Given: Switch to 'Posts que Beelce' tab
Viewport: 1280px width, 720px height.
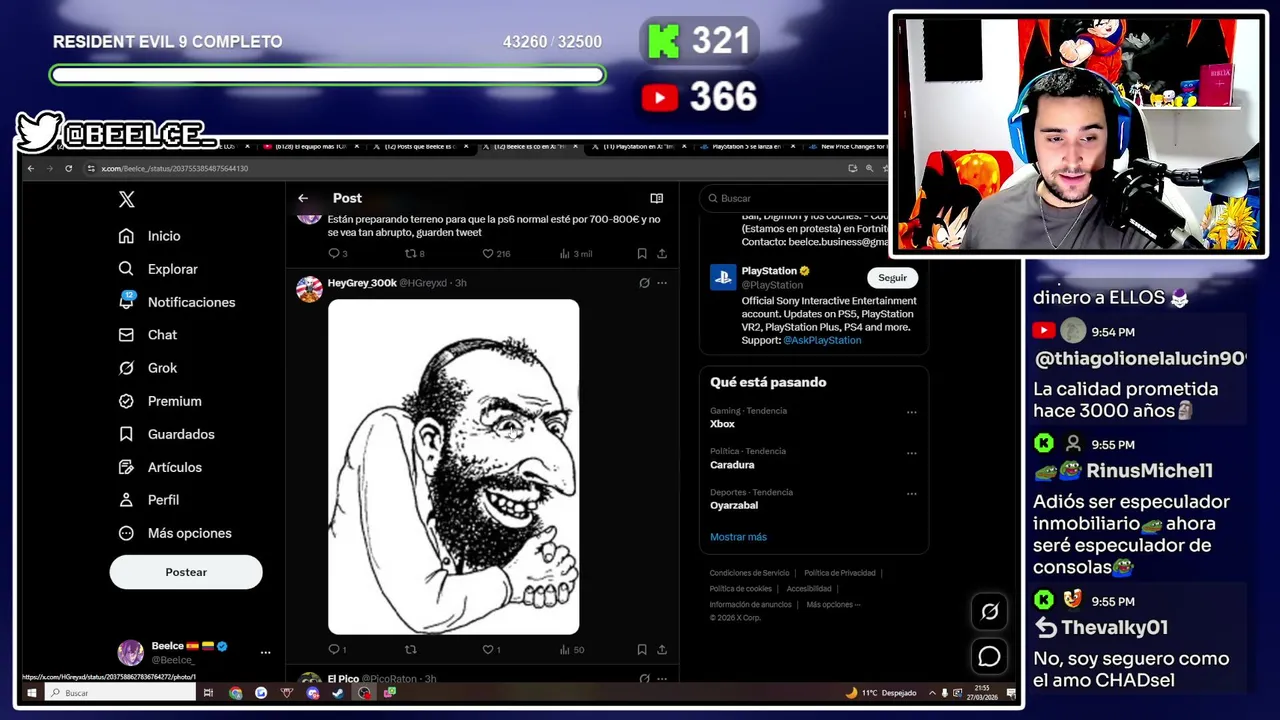Looking at the screenshot, I should (420, 147).
